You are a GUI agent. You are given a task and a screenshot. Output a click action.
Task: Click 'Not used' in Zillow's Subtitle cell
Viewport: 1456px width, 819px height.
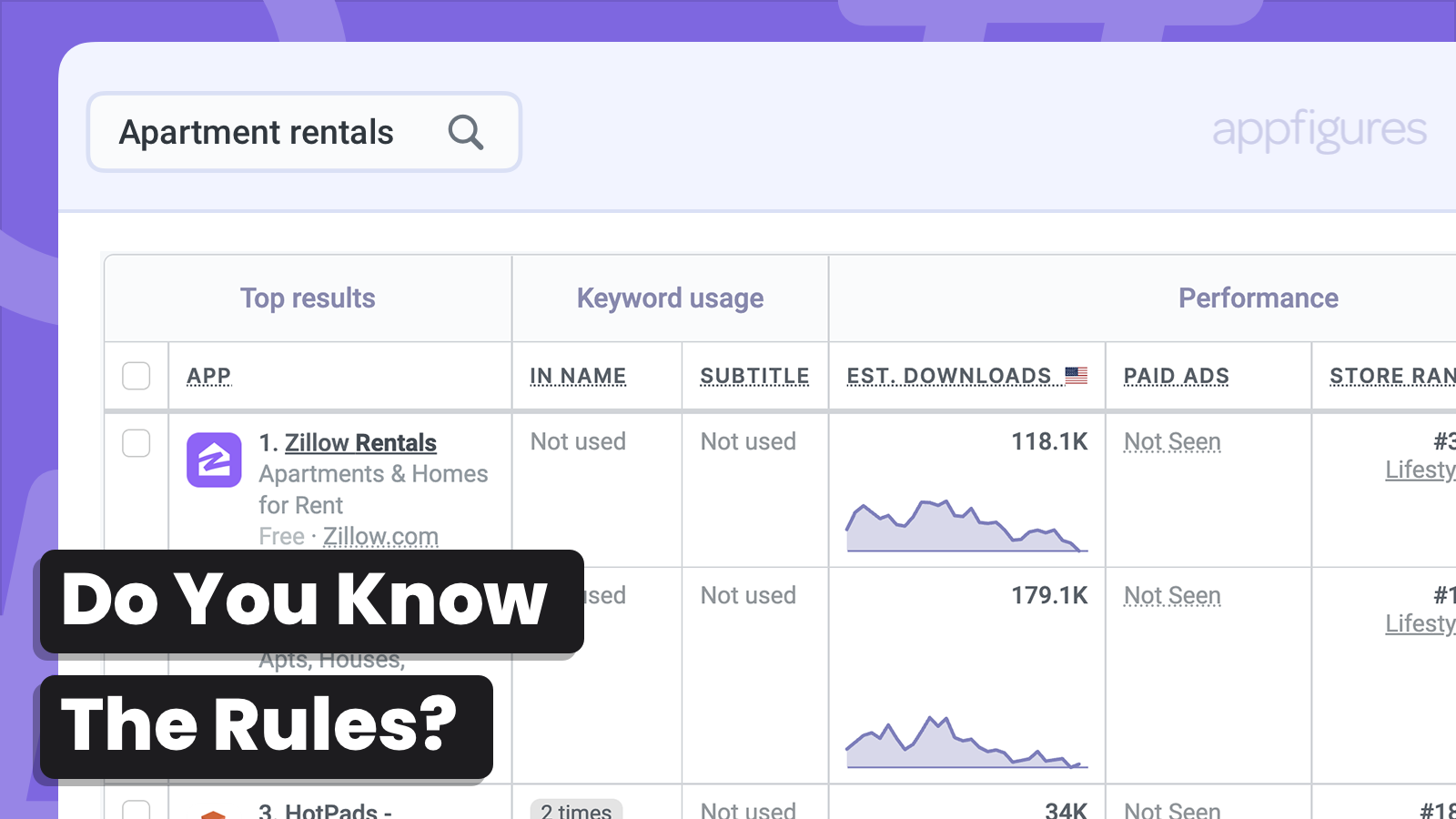(x=748, y=441)
